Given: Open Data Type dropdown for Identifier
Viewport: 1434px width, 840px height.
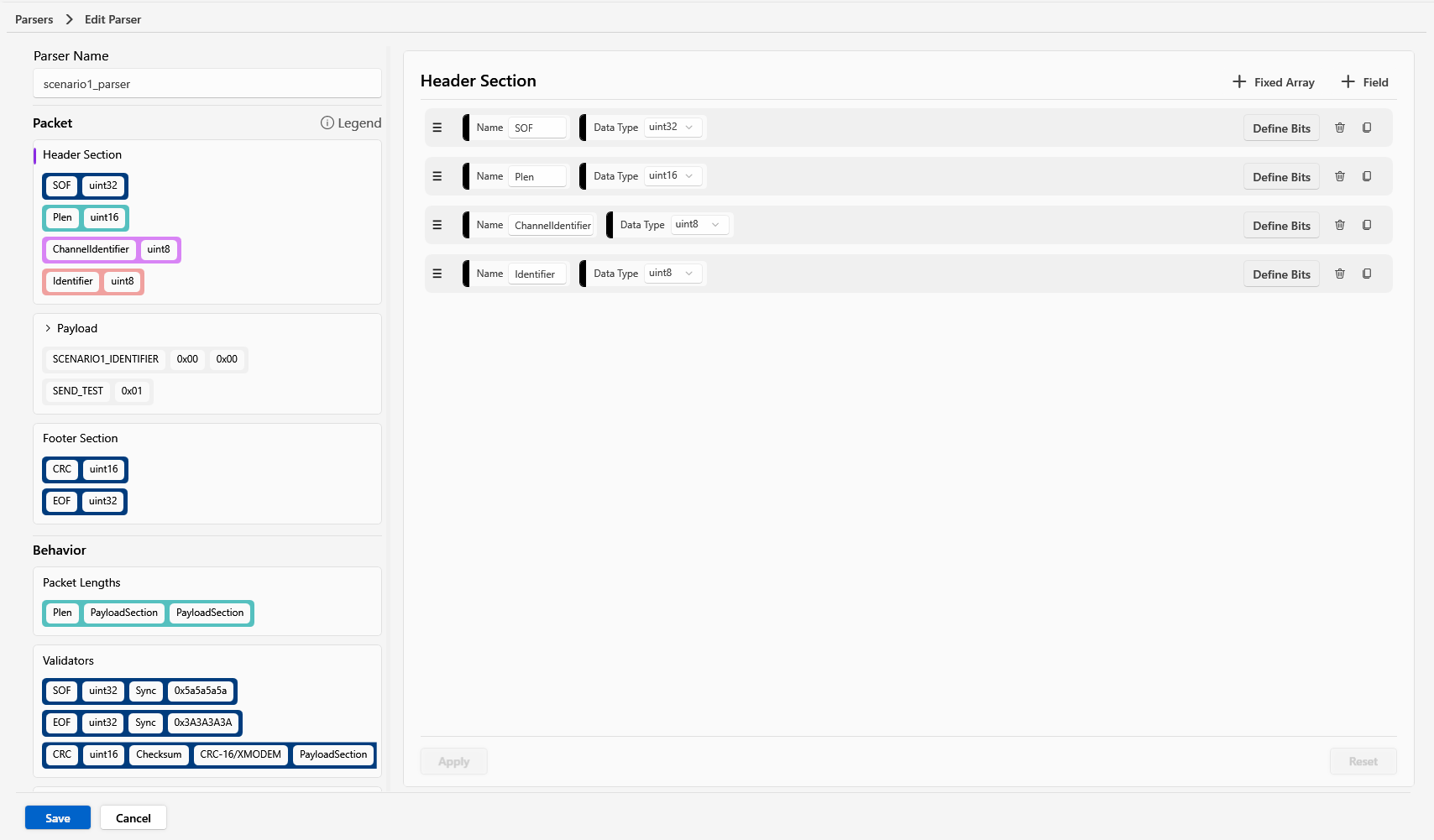Looking at the screenshot, I should (x=673, y=274).
